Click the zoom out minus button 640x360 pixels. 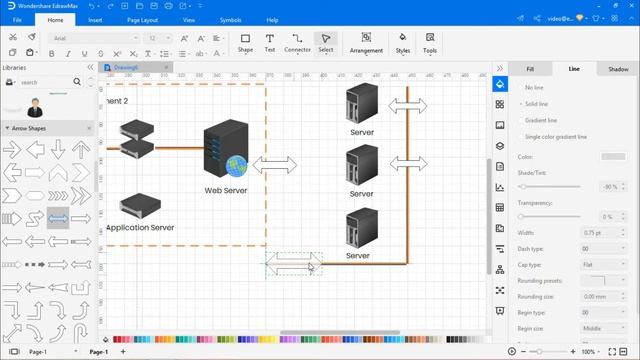click(523, 351)
